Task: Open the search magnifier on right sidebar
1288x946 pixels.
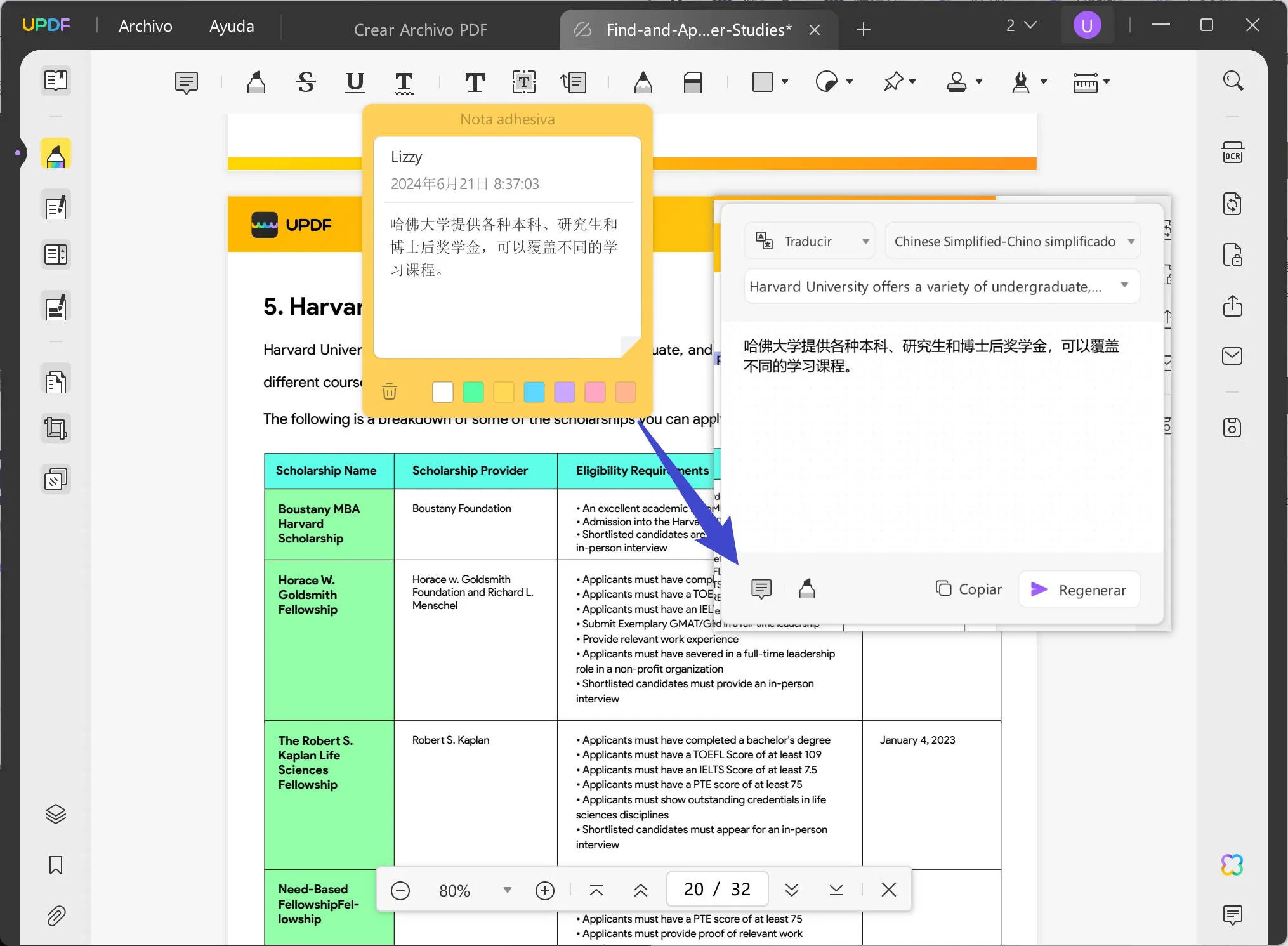Action: point(1233,81)
